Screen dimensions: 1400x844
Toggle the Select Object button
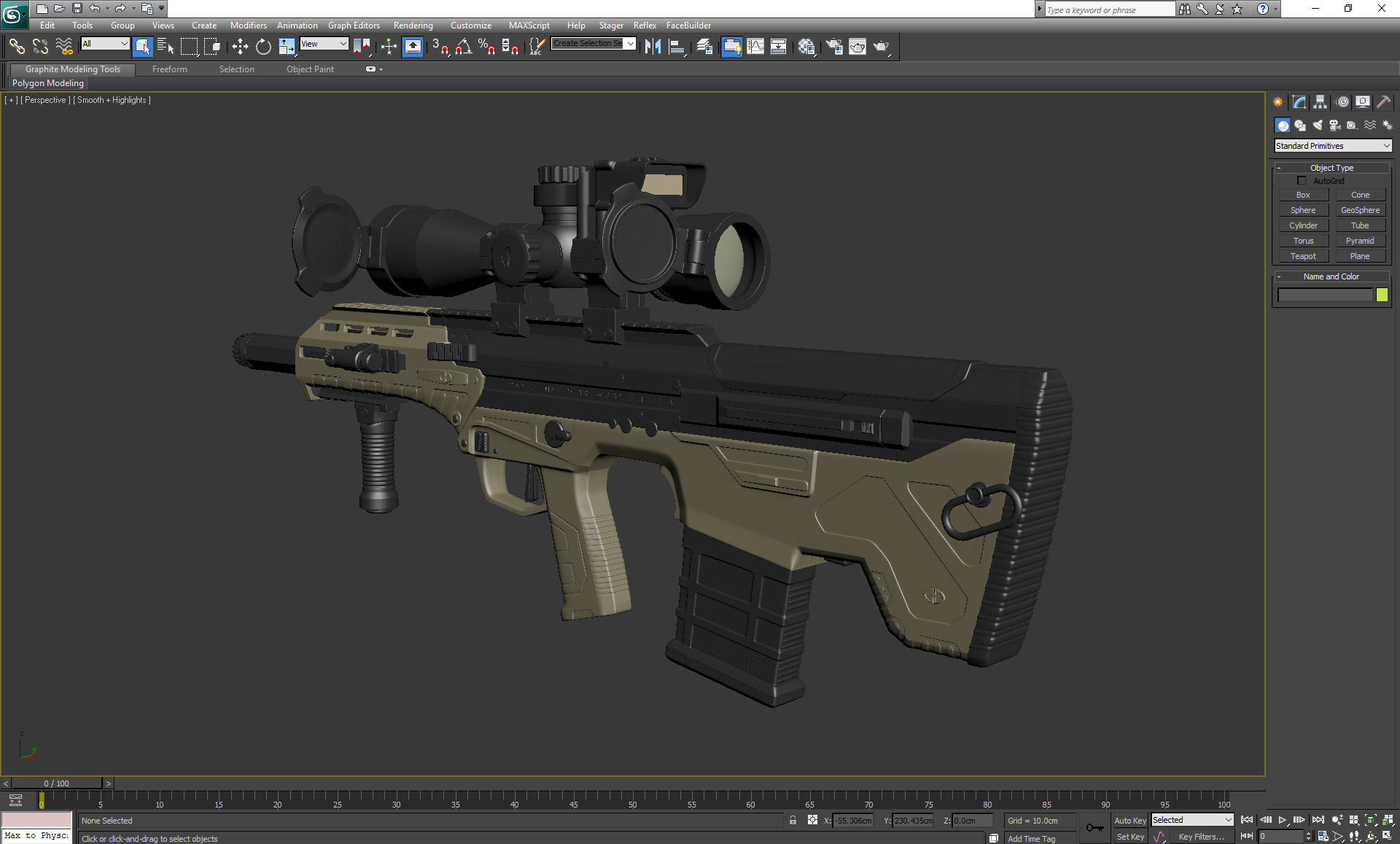(143, 47)
